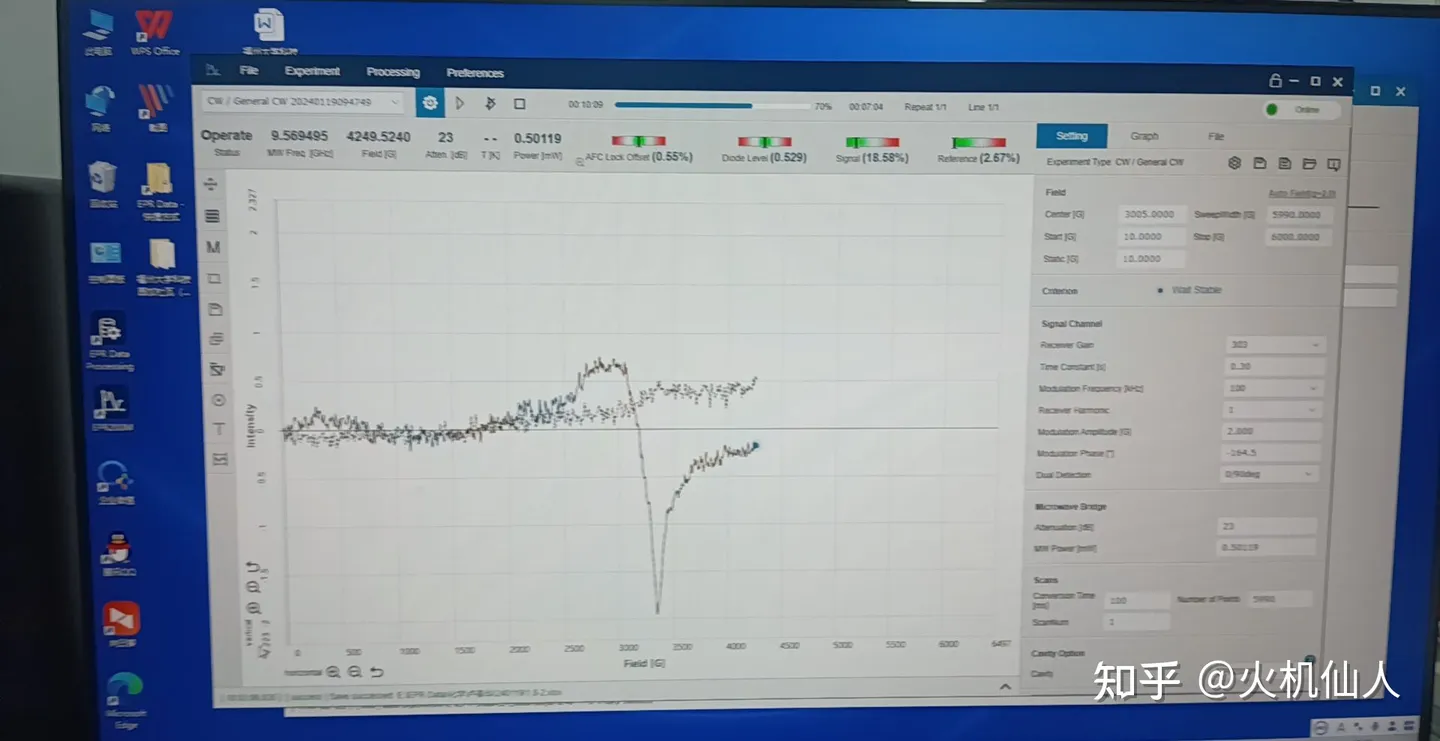Click the Time Constant input
Viewport: 1440px width, 741px height.
tap(1275, 367)
